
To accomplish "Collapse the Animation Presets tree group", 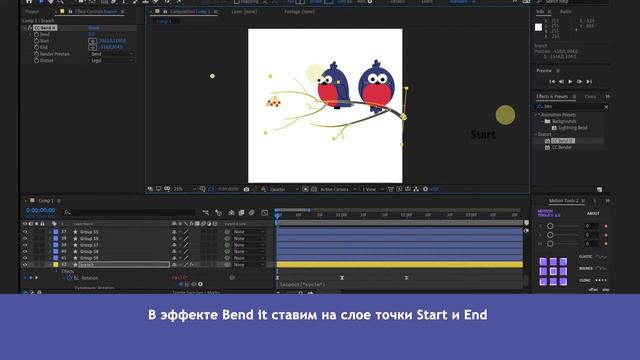I will pos(536,115).
